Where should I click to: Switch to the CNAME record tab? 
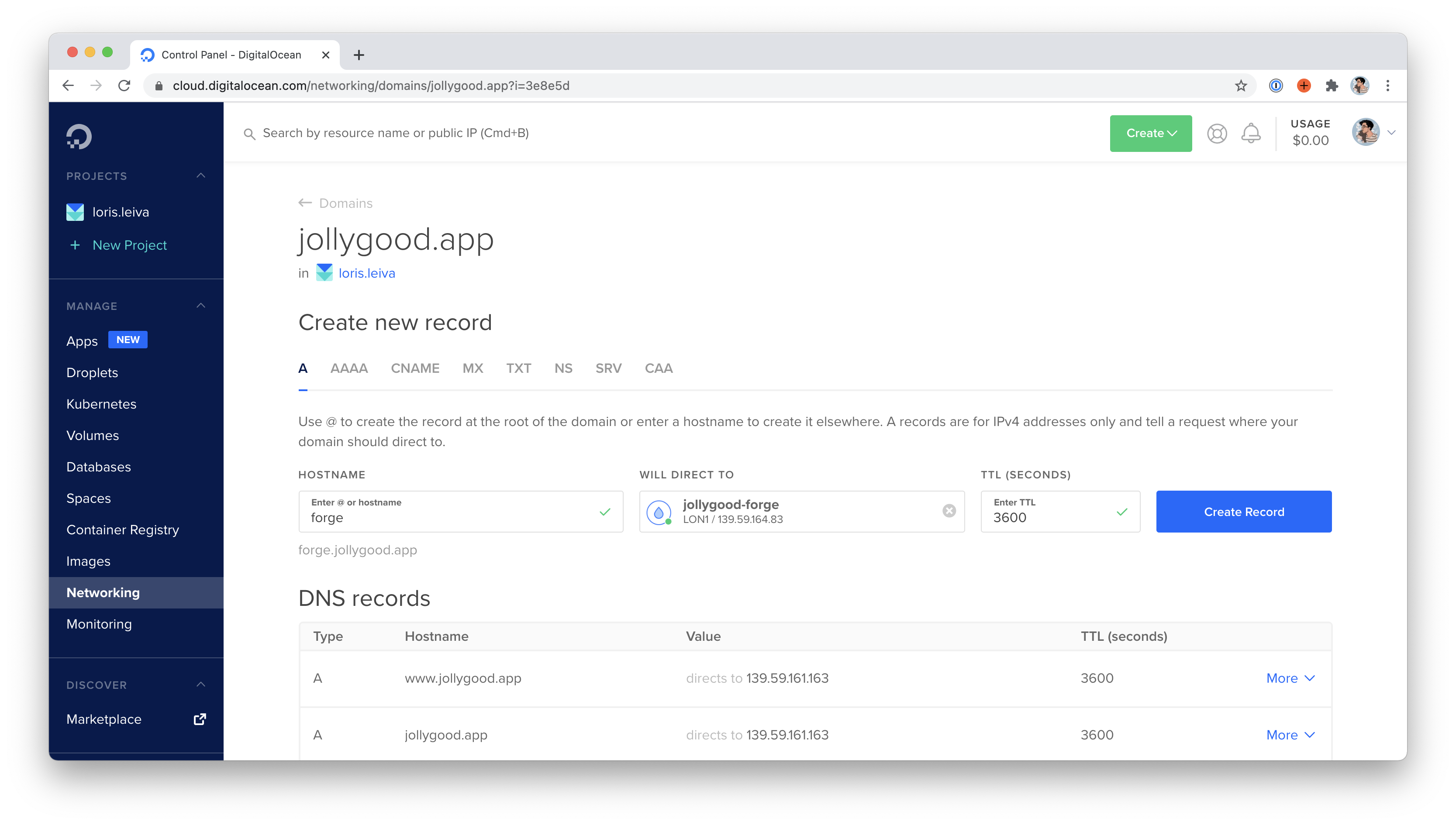[x=415, y=368]
